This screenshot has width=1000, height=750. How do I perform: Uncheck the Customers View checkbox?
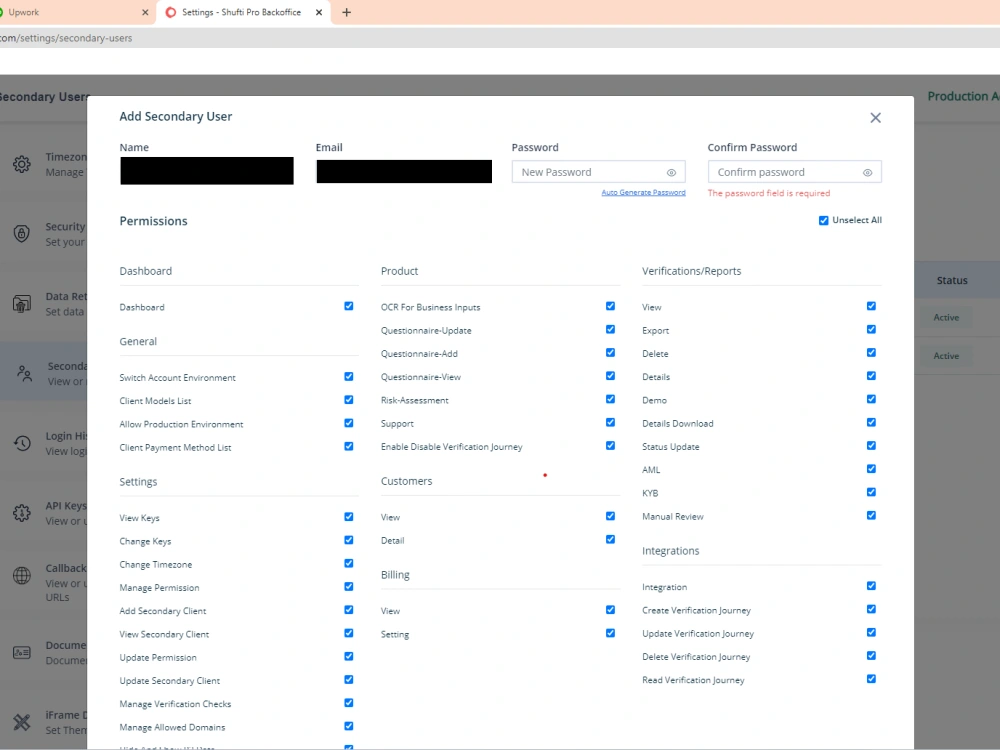(610, 516)
